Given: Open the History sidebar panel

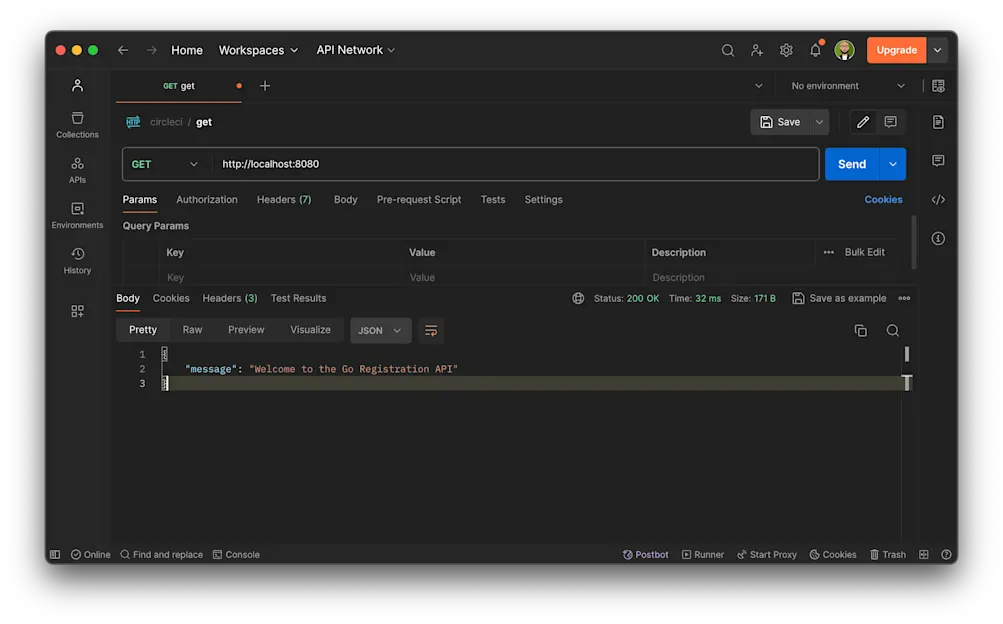Looking at the screenshot, I should 76,260.
